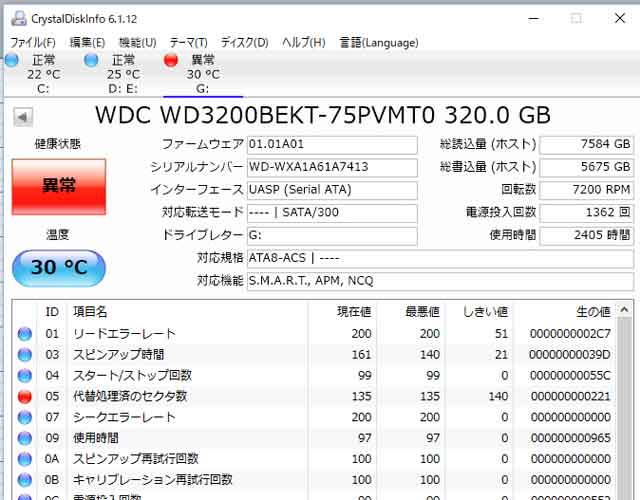Select the スピンアップ再試行回数 attribute row
Image resolution: width=640 pixels, height=500 pixels.
tap(314, 459)
